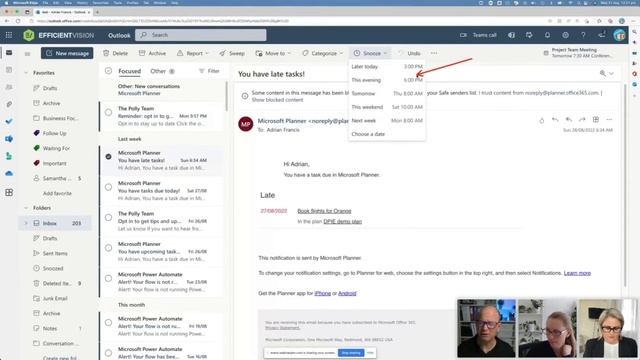Choose This evening snooze option

pyautogui.click(x=387, y=80)
